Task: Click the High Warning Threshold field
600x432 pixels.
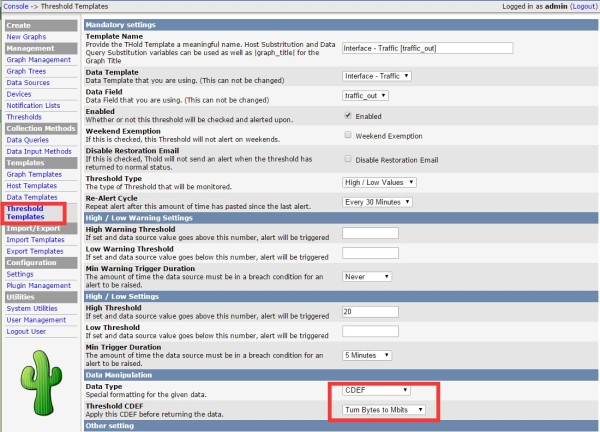Action: 370,233
